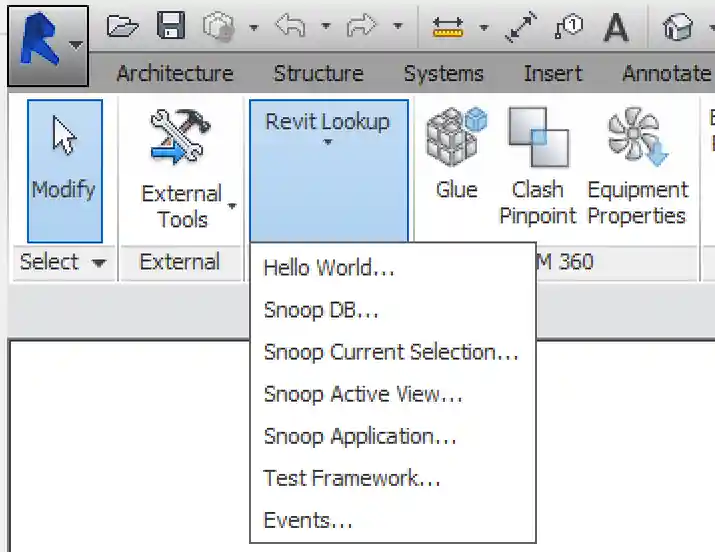Image resolution: width=715 pixels, height=552 pixels.
Task: Open Equipment Properties tool
Action: click(636, 165)
